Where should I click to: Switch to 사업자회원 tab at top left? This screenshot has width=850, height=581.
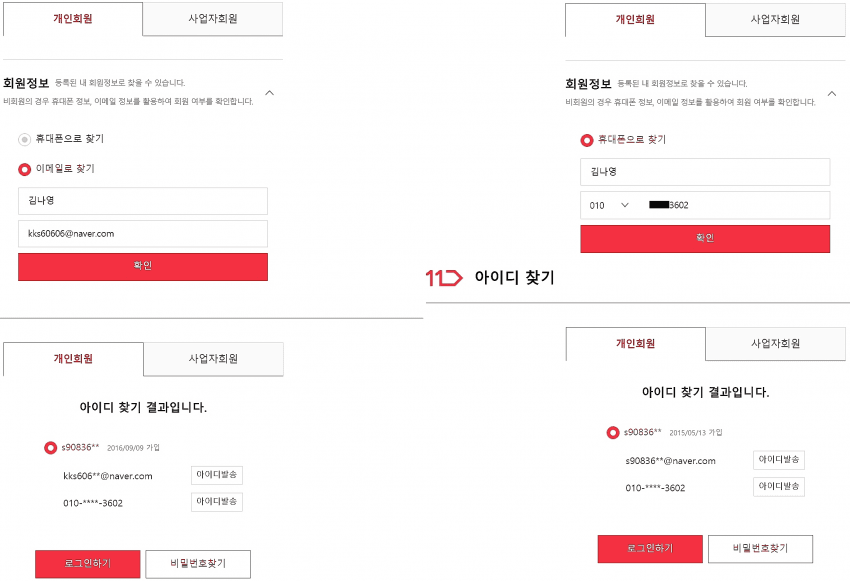(212, 19)
